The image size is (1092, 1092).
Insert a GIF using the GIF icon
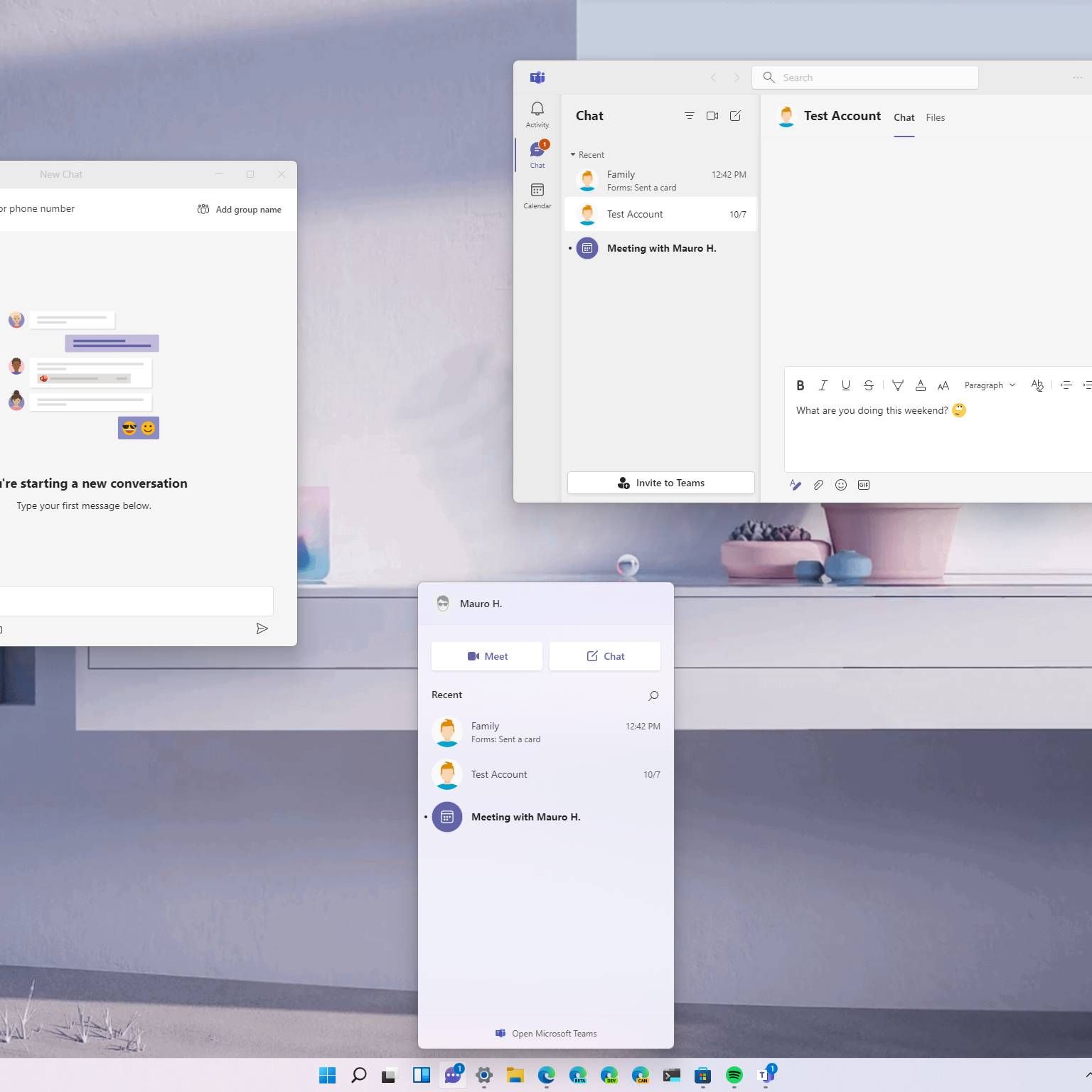pyautogui.click(x=864, y=485)
